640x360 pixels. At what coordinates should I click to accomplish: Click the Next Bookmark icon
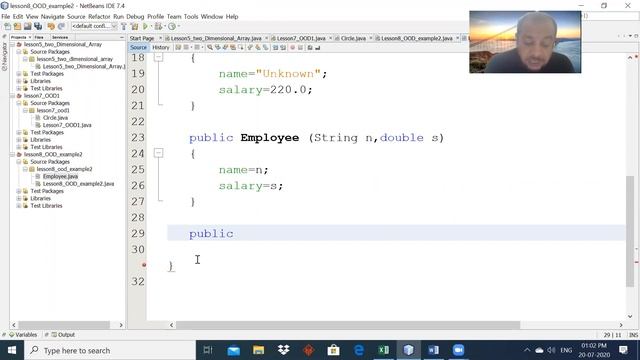coord(258,48)
